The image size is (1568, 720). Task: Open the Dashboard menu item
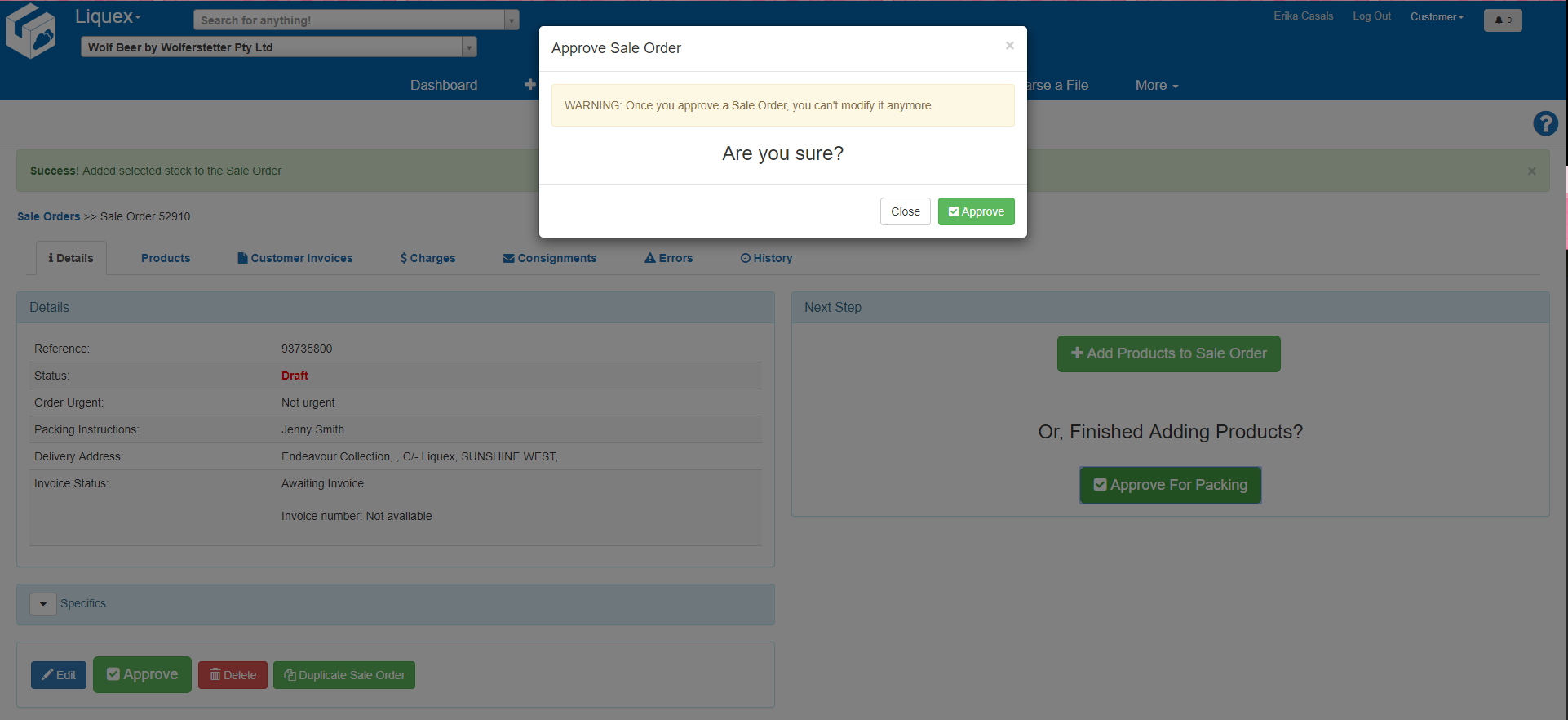point(444,85)
